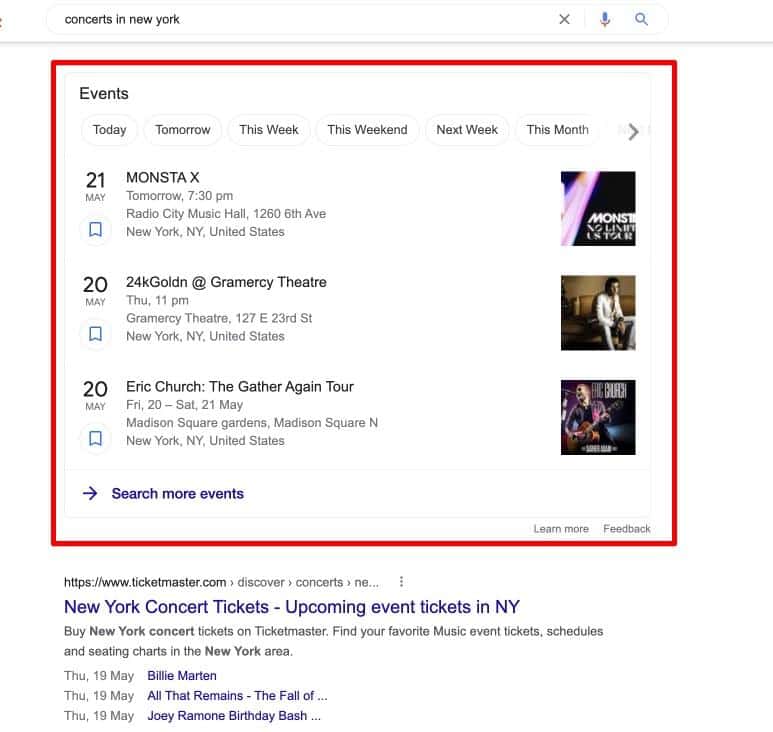Filter events by Tomorrow
The image size is (773, 732).
pyautogui.click(x=183, y=130)
